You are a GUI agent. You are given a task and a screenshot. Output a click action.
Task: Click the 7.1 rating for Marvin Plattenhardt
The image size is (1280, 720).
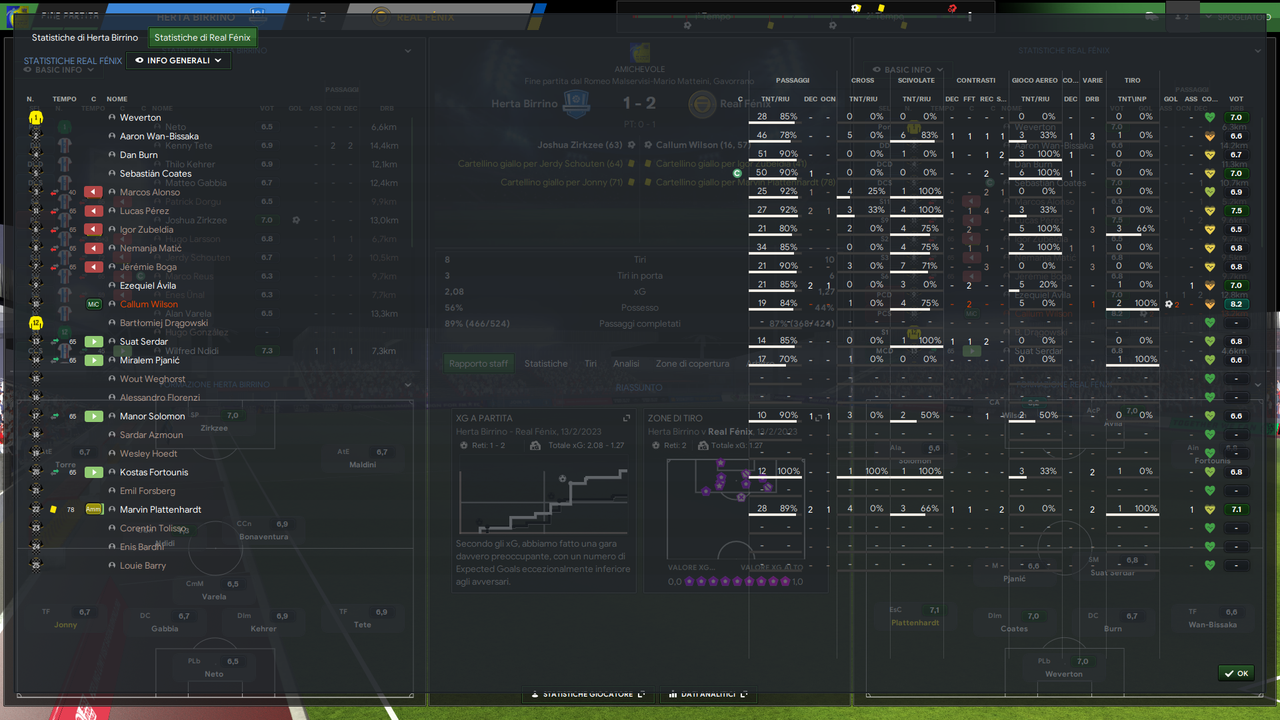coord(1236,509)
